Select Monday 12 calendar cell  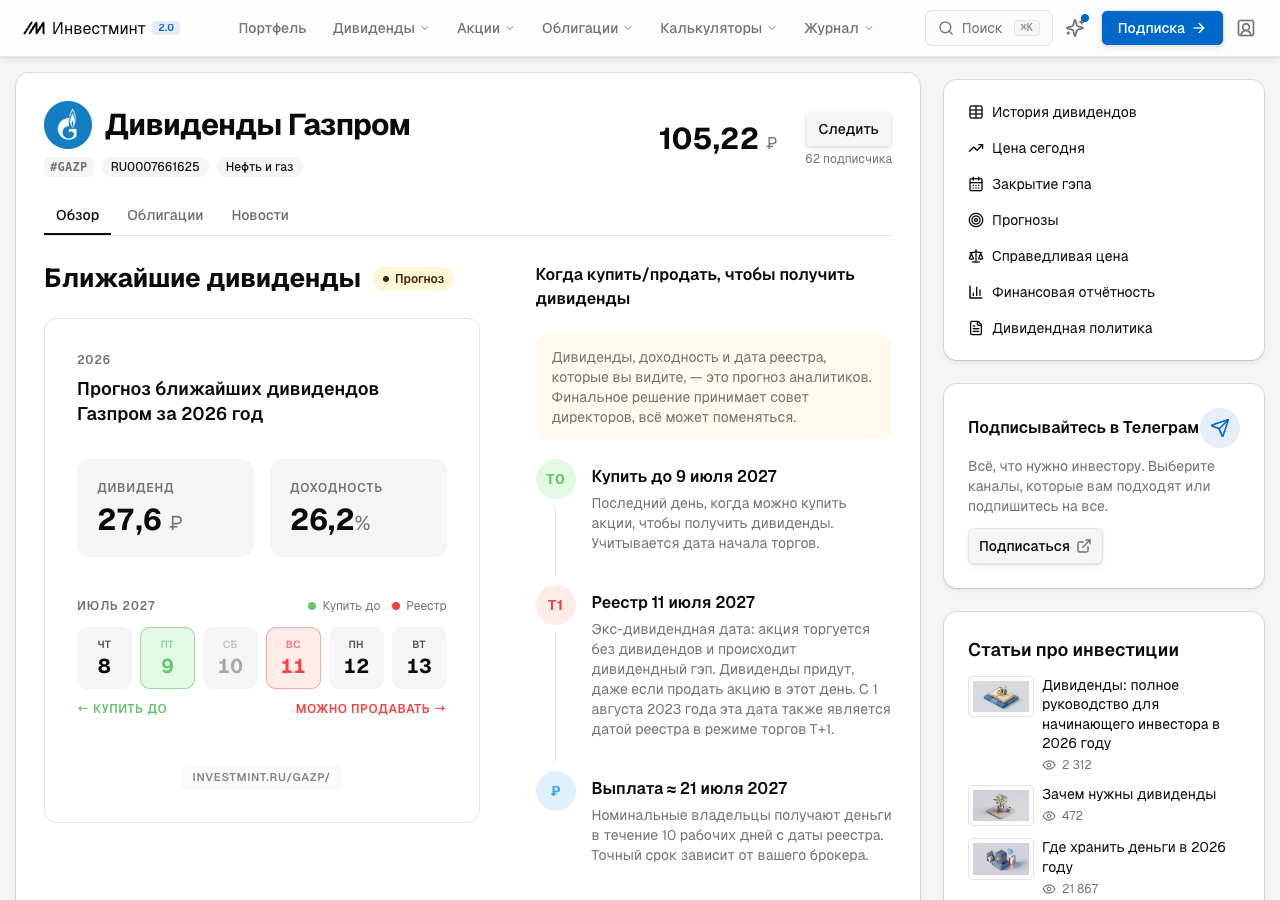[x=356, y=658]
